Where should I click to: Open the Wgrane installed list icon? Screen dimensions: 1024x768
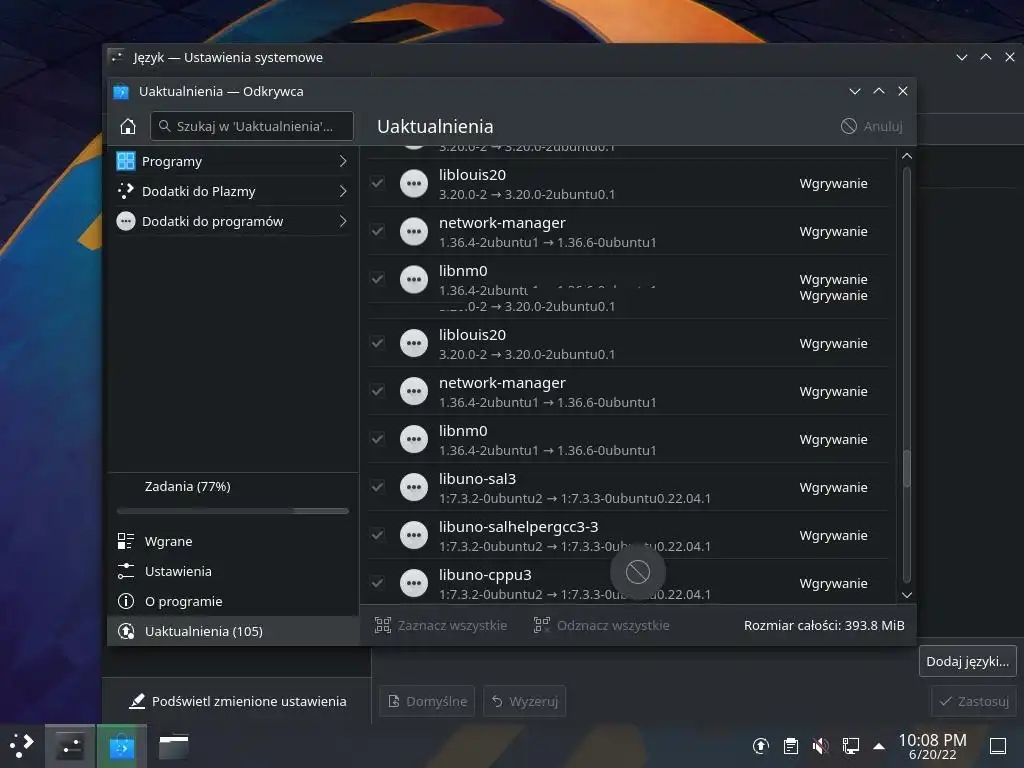[x=125, y=541]
